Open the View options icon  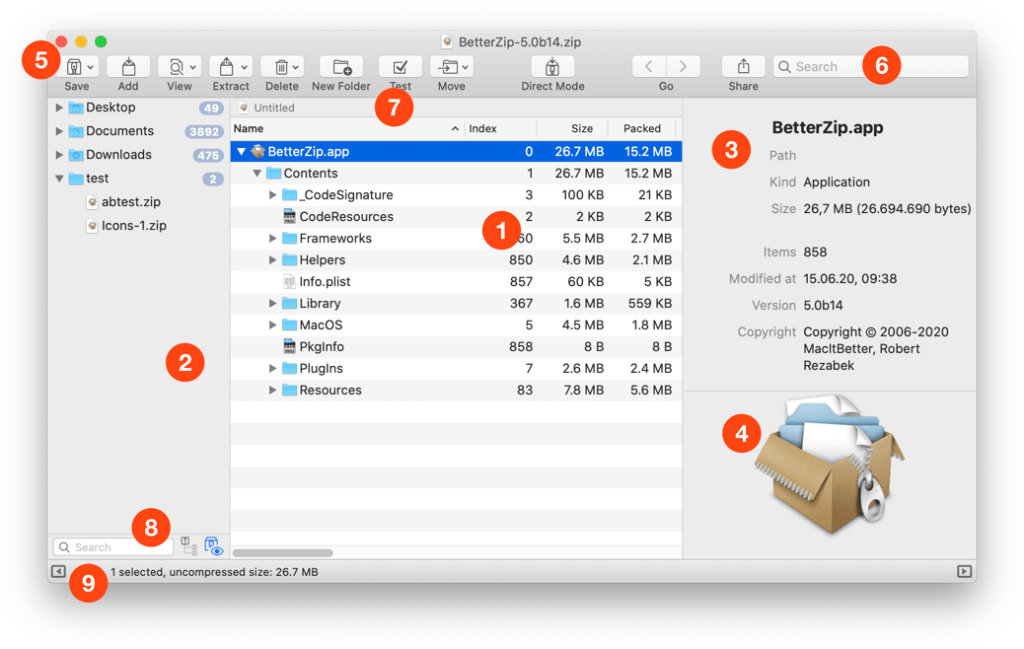coord(175,64)
